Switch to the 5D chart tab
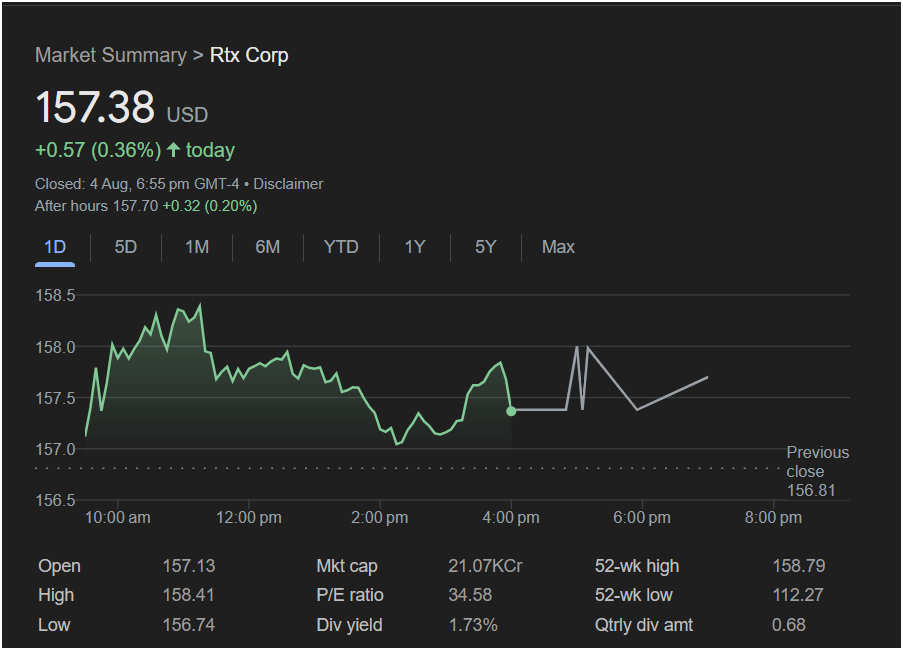This screenshot has height=650, width=903. pos(126,247)
